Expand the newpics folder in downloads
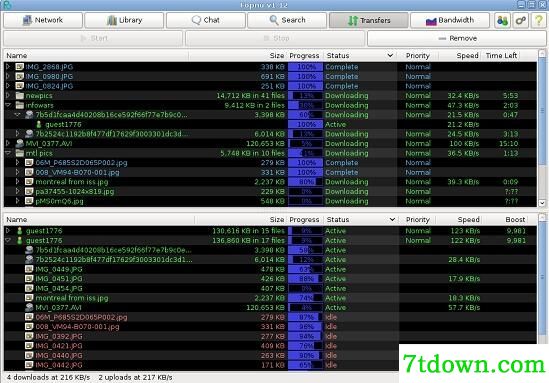This screenshot has width=549, height=383. (x=8, y=95)
